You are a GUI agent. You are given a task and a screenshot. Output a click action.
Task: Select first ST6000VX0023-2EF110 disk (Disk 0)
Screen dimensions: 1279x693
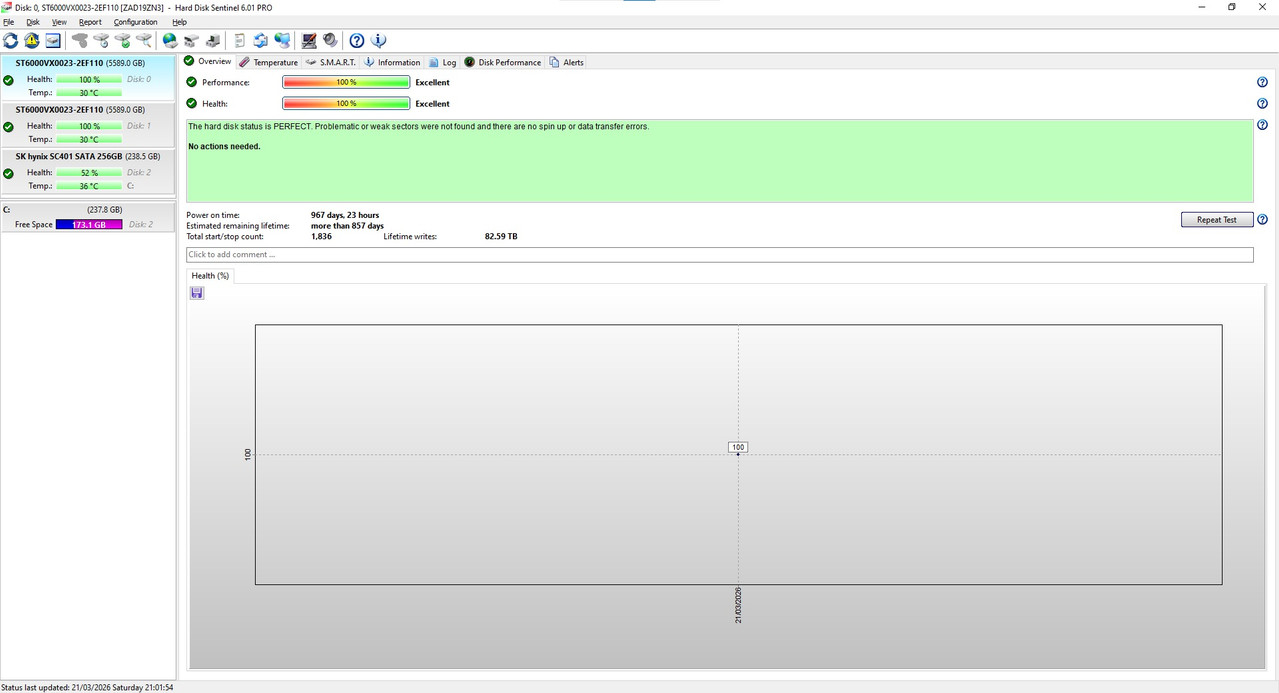point(88,77)
